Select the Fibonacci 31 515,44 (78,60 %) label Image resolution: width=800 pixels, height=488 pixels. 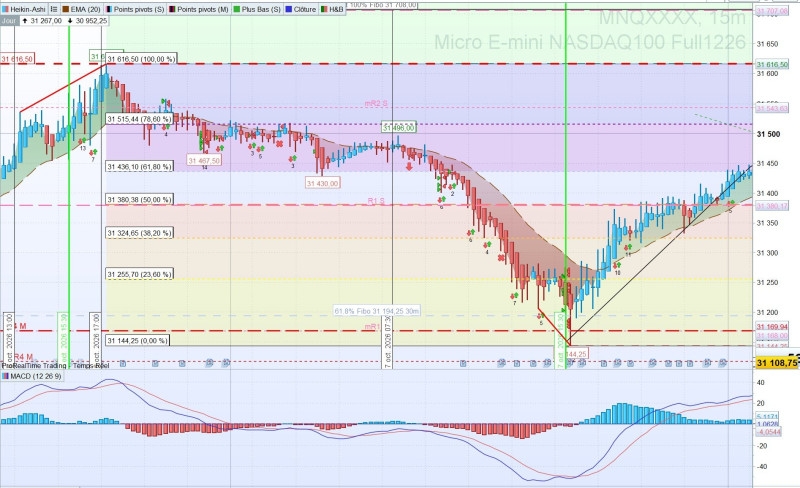pos(139,119)
